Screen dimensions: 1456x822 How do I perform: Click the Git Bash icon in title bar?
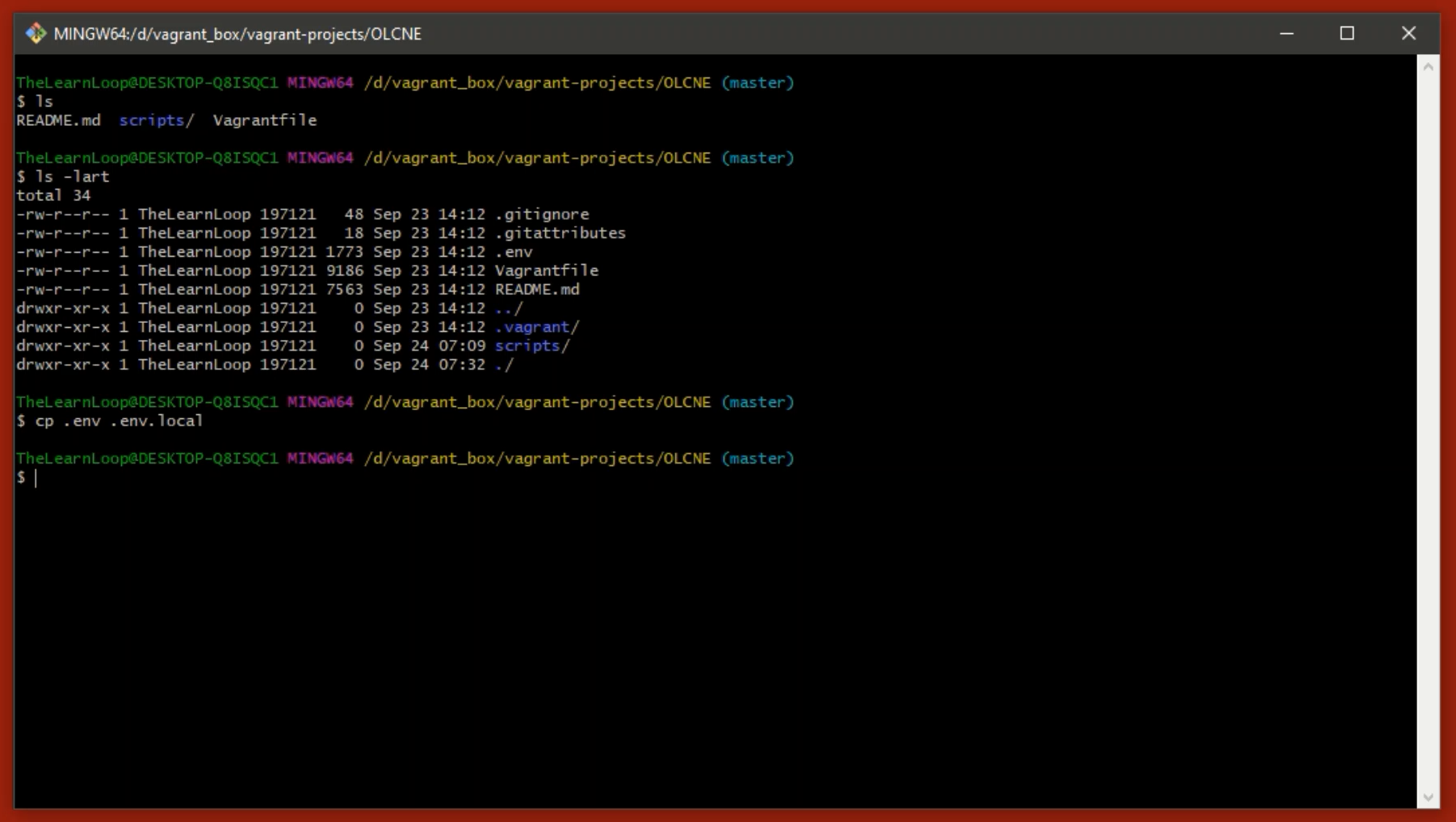36,33
